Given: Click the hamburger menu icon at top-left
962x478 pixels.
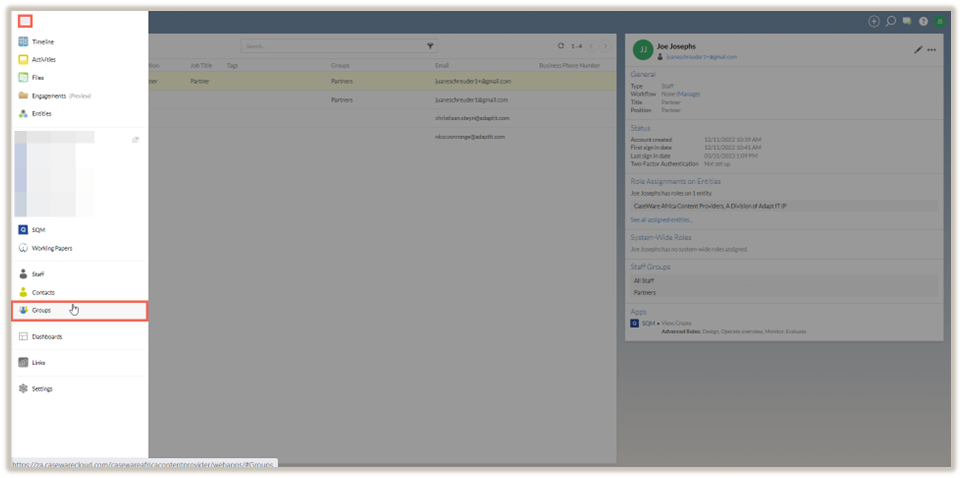Looking at the screenshot, I should click(25, 21).
